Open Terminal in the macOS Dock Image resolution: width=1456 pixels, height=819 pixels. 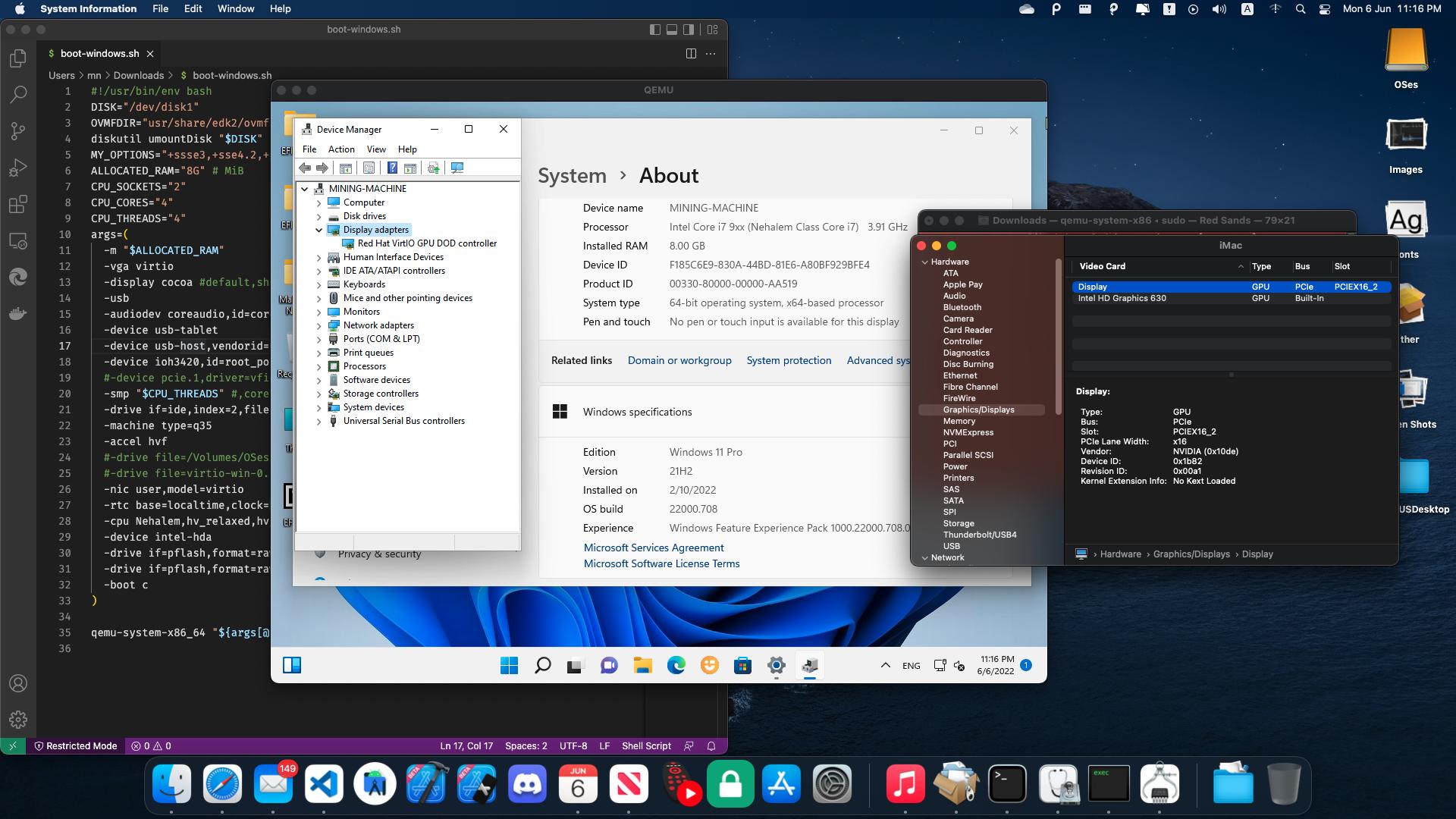coord(1007,784)
